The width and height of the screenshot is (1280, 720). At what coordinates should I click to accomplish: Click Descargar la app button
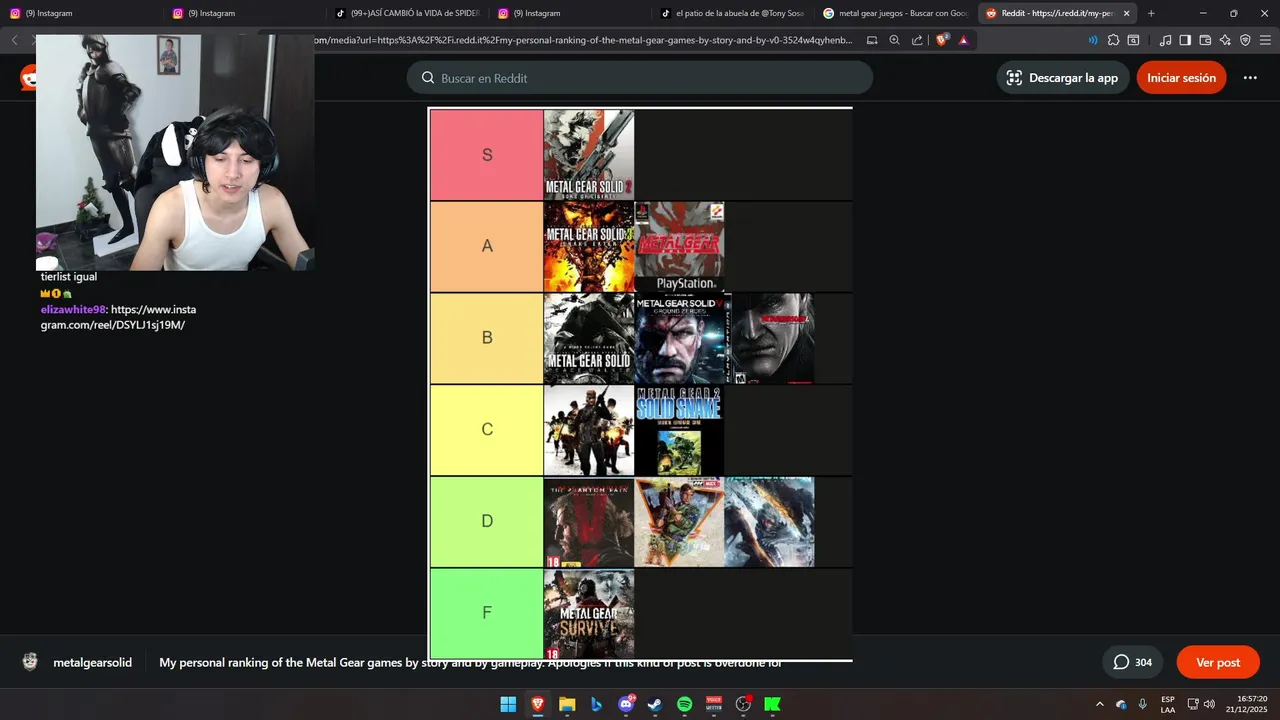click(1062, 78)
